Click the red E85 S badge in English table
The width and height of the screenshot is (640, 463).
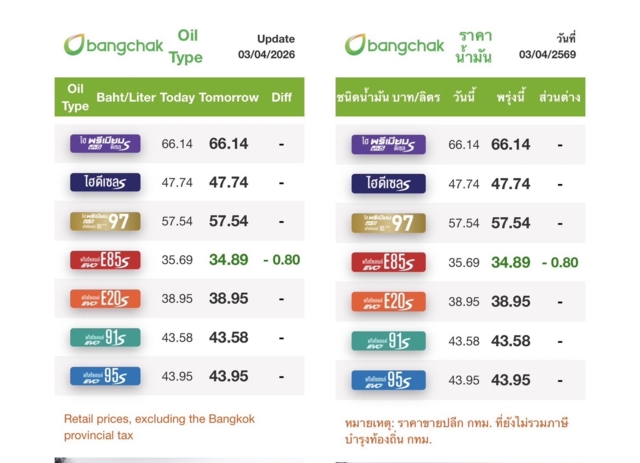pos(105,261)
